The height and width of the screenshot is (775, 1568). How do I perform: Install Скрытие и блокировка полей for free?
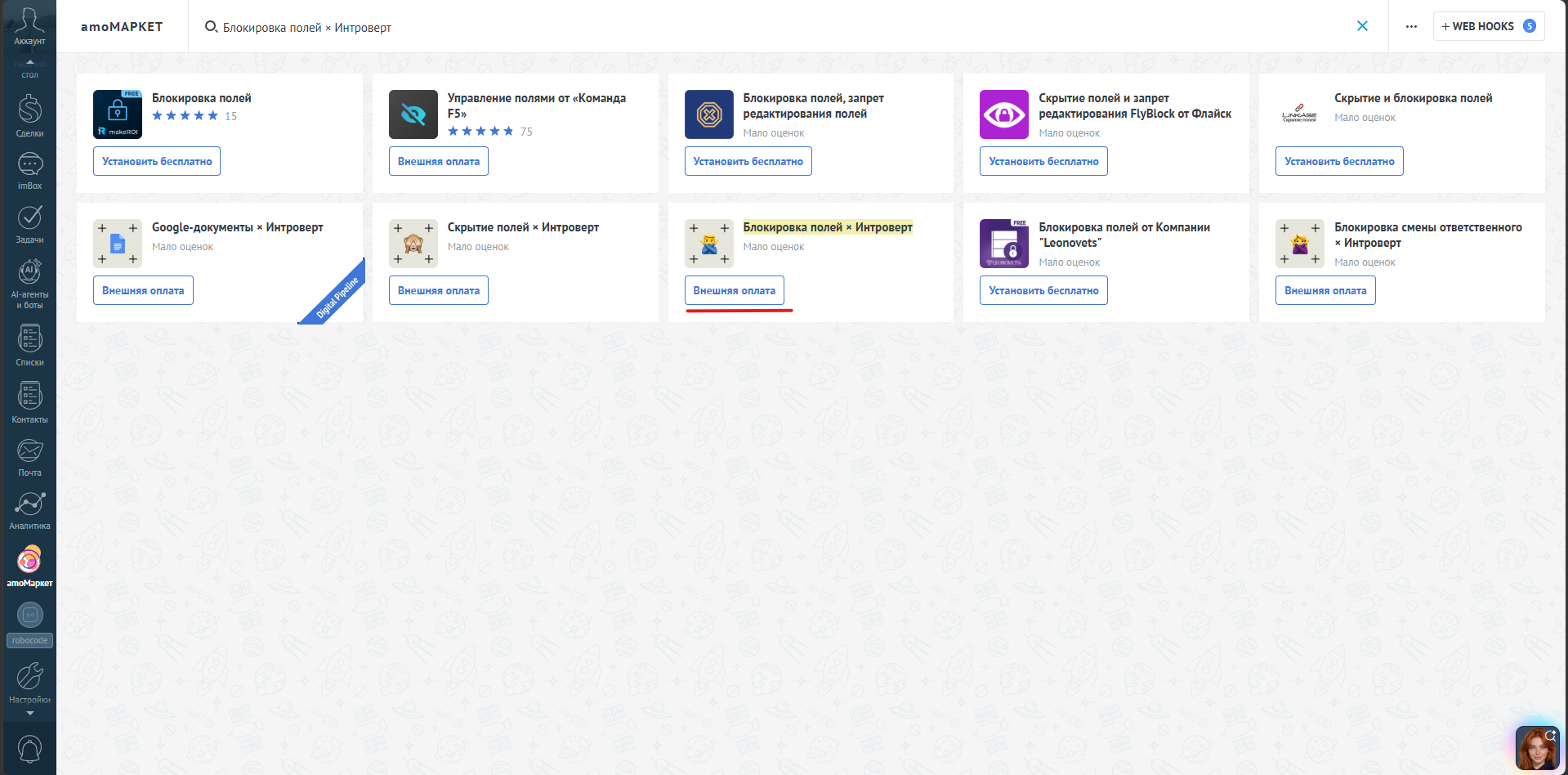[x=1339, y=161]
